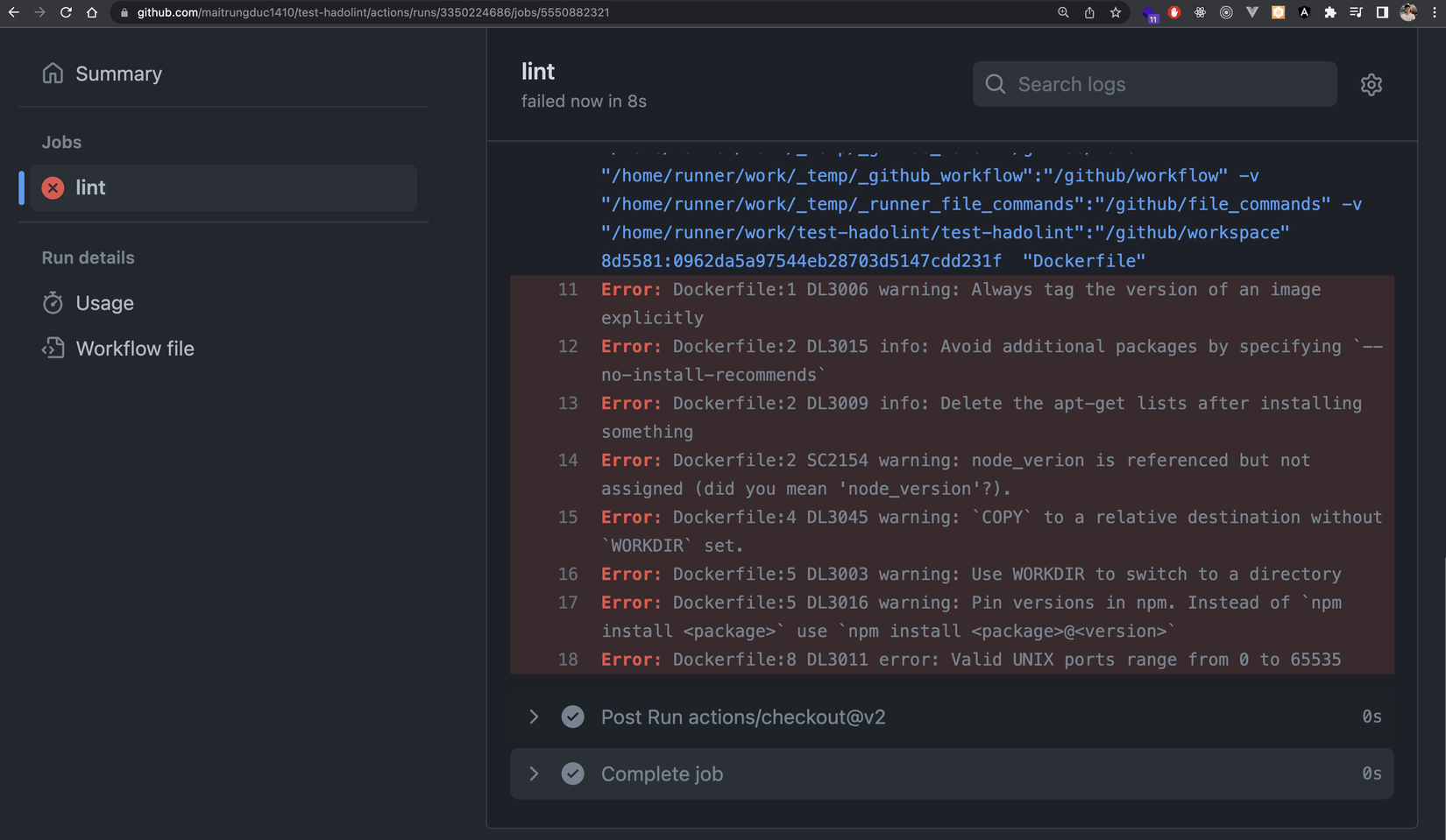Reload the Actions page
Viewport: 1446px width, 840px height.
click(x=66, y=13)
